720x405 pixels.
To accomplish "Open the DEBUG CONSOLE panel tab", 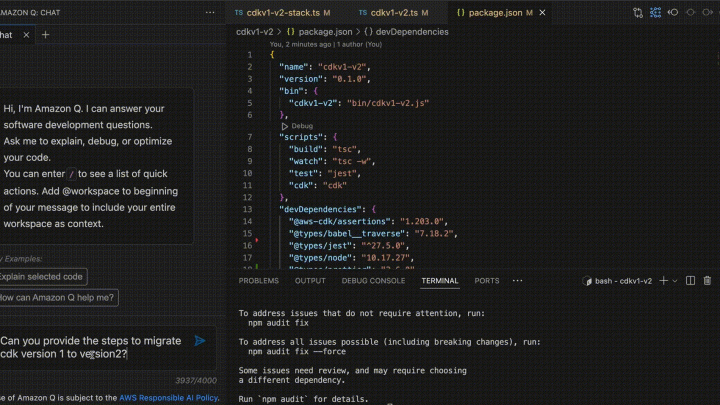I will pyautogui.click(x=373, y=281).
